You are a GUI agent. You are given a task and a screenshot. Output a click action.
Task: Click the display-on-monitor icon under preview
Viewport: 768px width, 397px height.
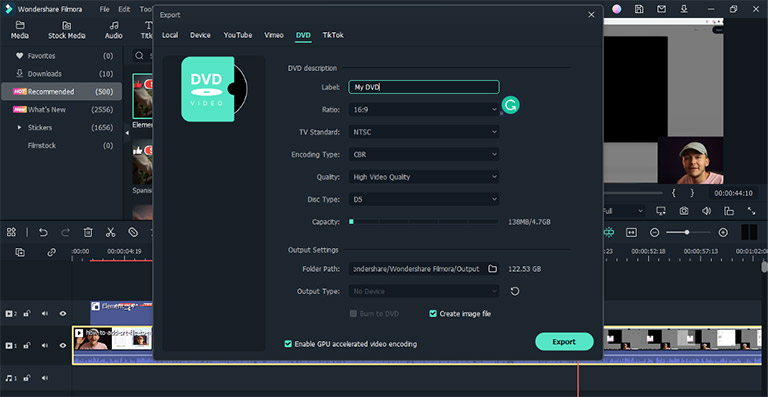(x=661, y=211)
